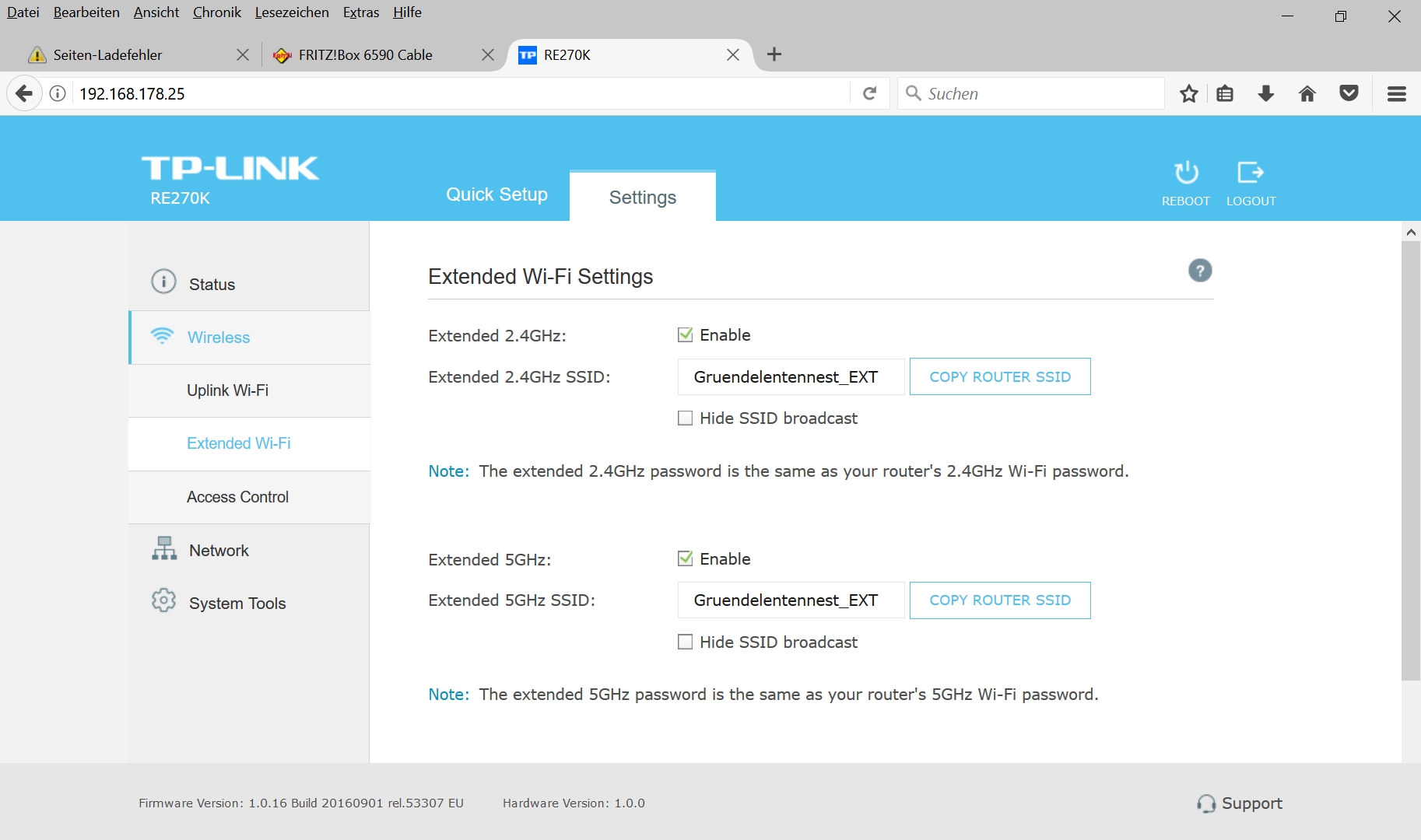Screen dimensions: 1421x840
Task: Click the Firmware Version text
Action: pos(301,803)
